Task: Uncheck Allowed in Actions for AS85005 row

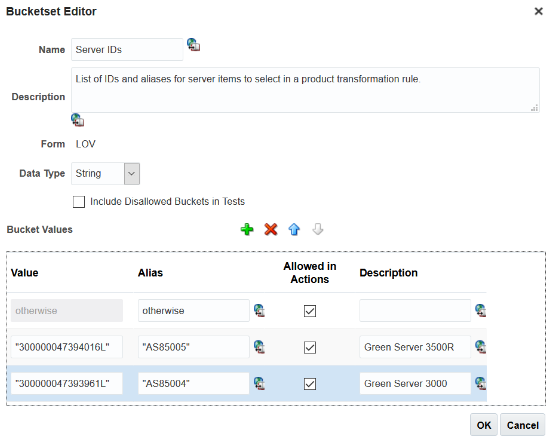Action: click(310, 347)
